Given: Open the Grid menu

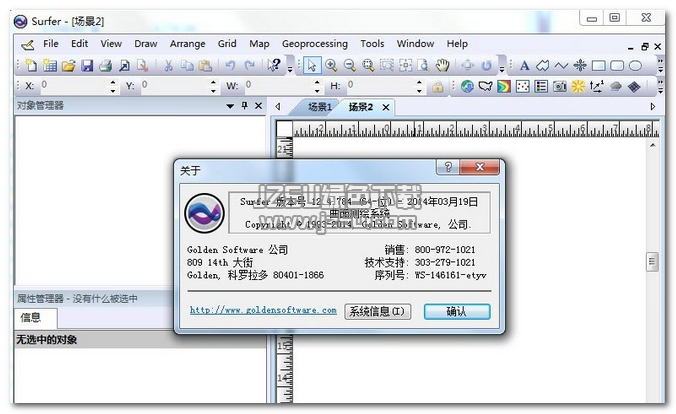Looking at the screenshot, I should [227, 44].
